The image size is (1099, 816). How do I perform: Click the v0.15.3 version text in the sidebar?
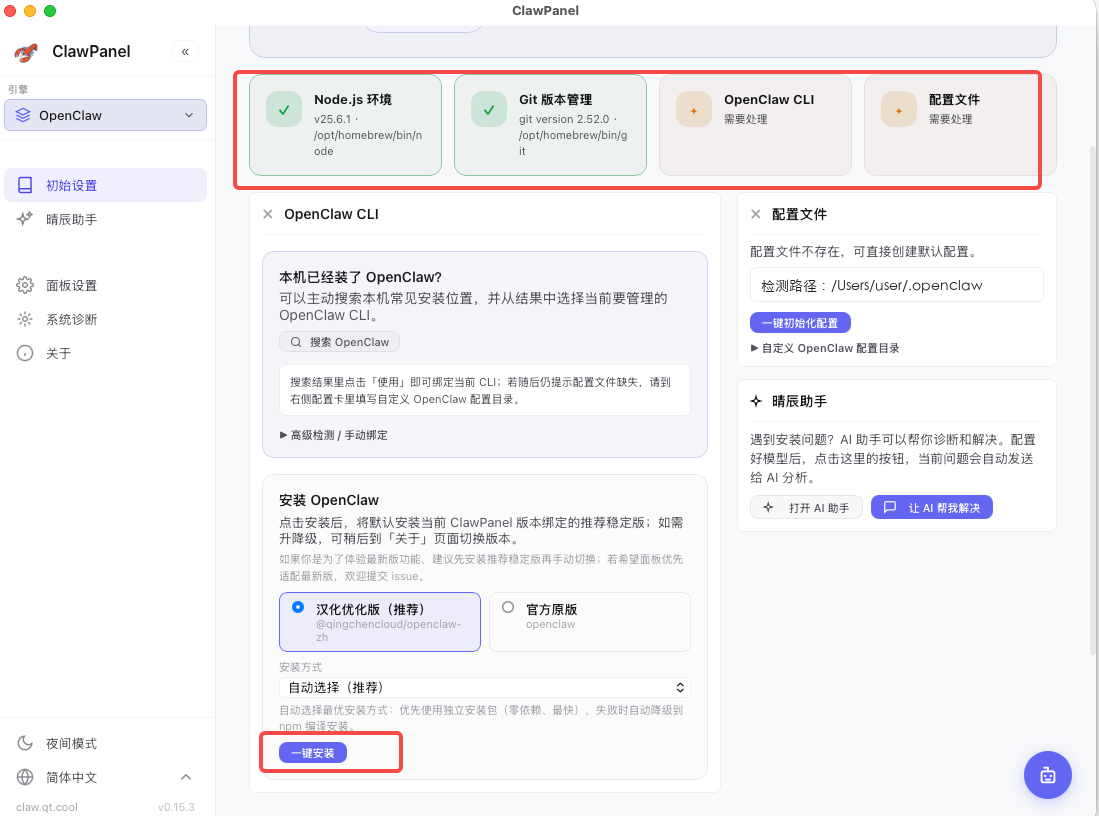[176, 807]
